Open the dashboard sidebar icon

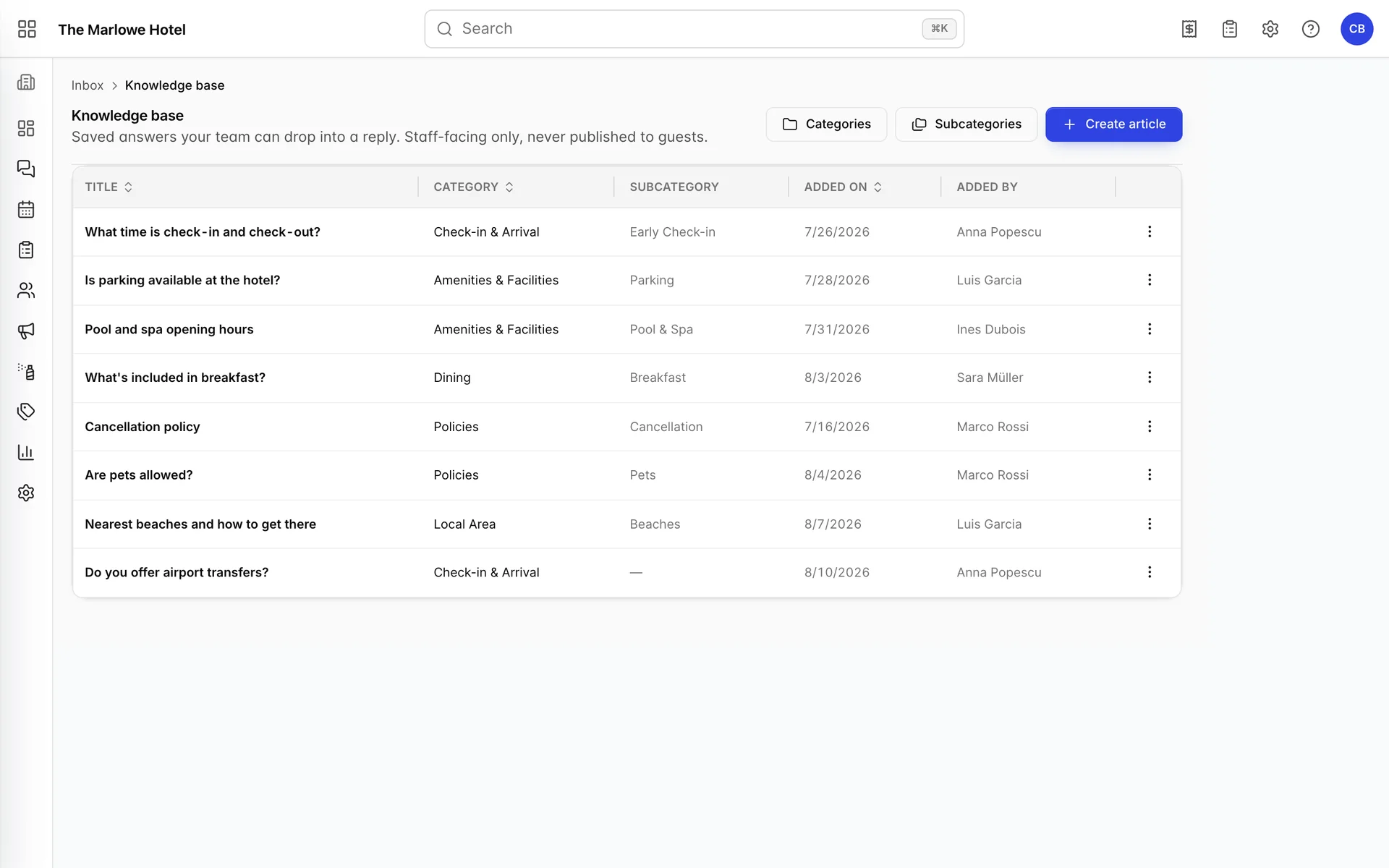26,128
